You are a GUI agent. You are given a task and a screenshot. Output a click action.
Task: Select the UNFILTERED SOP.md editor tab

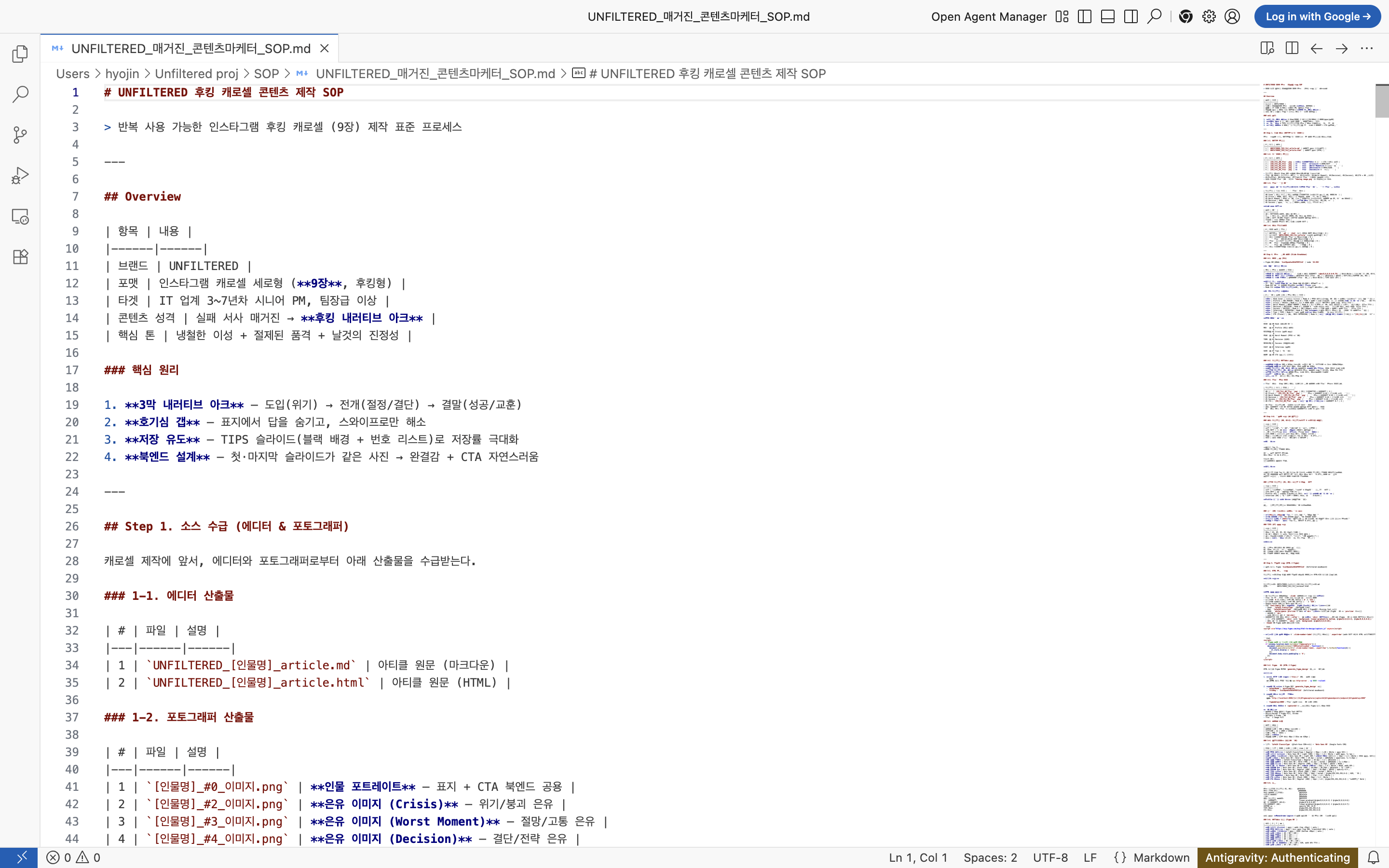(190, 48)
